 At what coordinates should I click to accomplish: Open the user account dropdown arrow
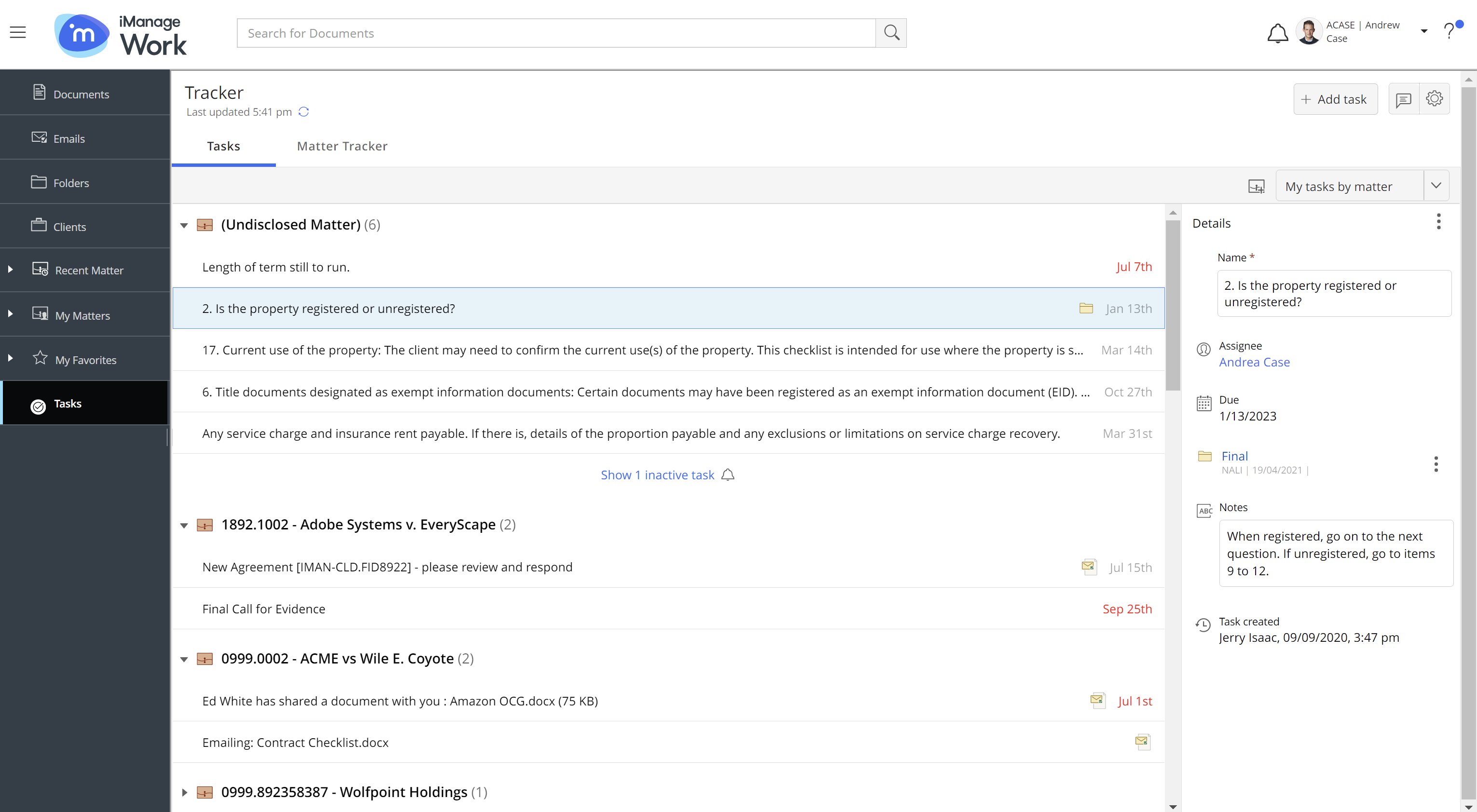point(1423,31)
